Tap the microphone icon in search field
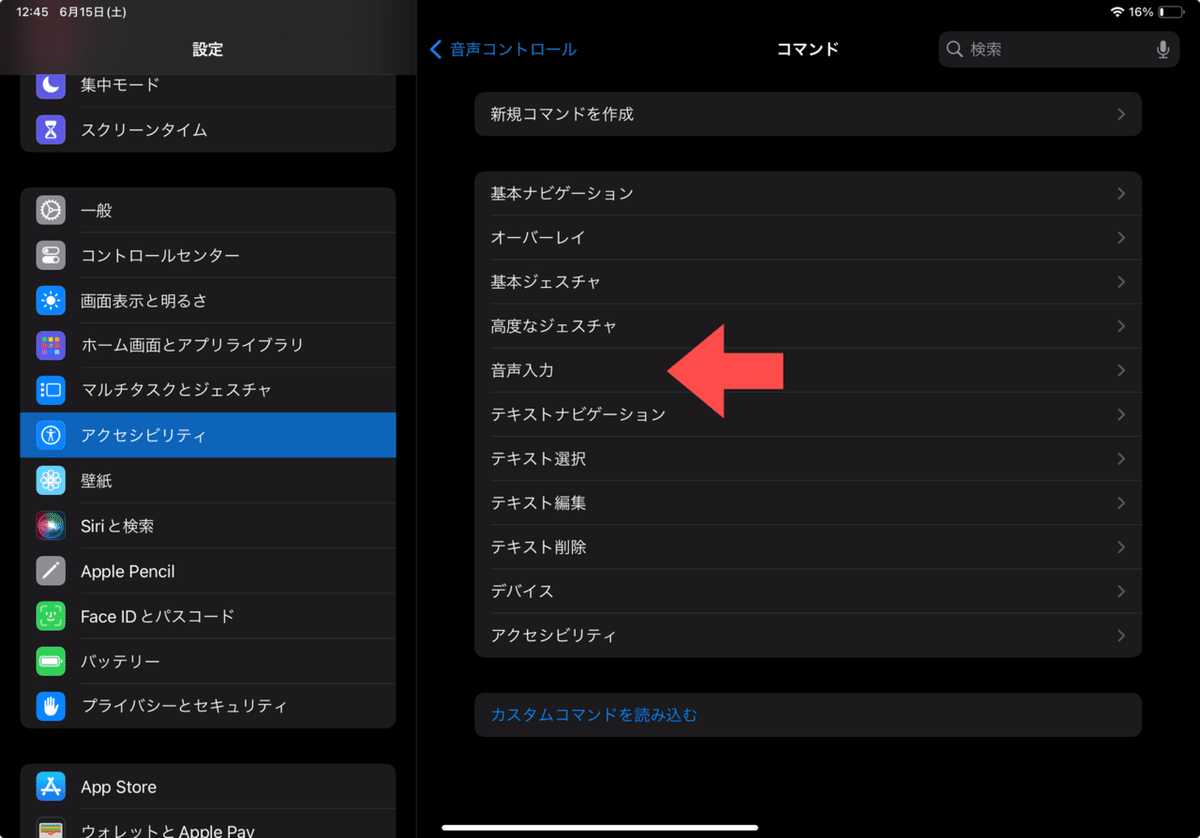 pyautogui.click(x=1163, y=49)
